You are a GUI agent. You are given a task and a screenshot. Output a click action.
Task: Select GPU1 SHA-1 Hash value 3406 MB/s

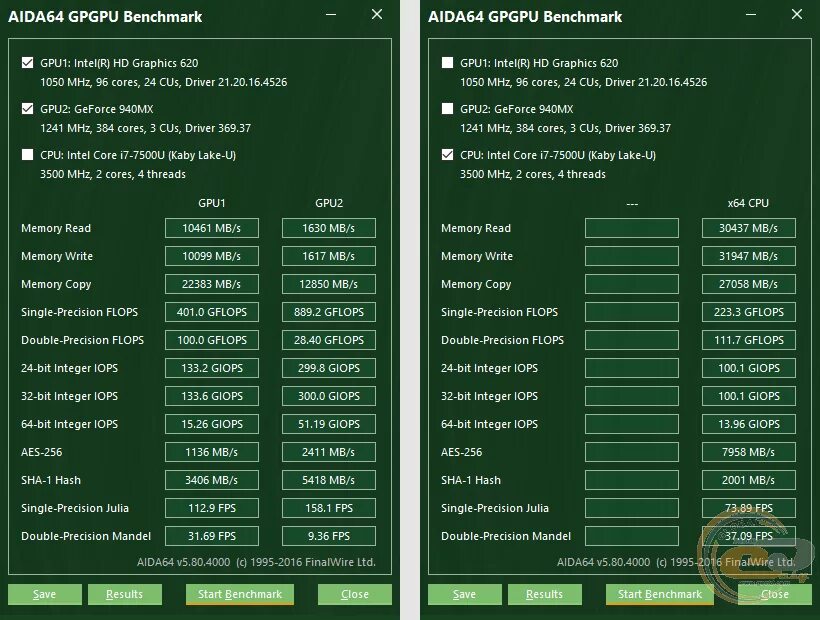212,480
